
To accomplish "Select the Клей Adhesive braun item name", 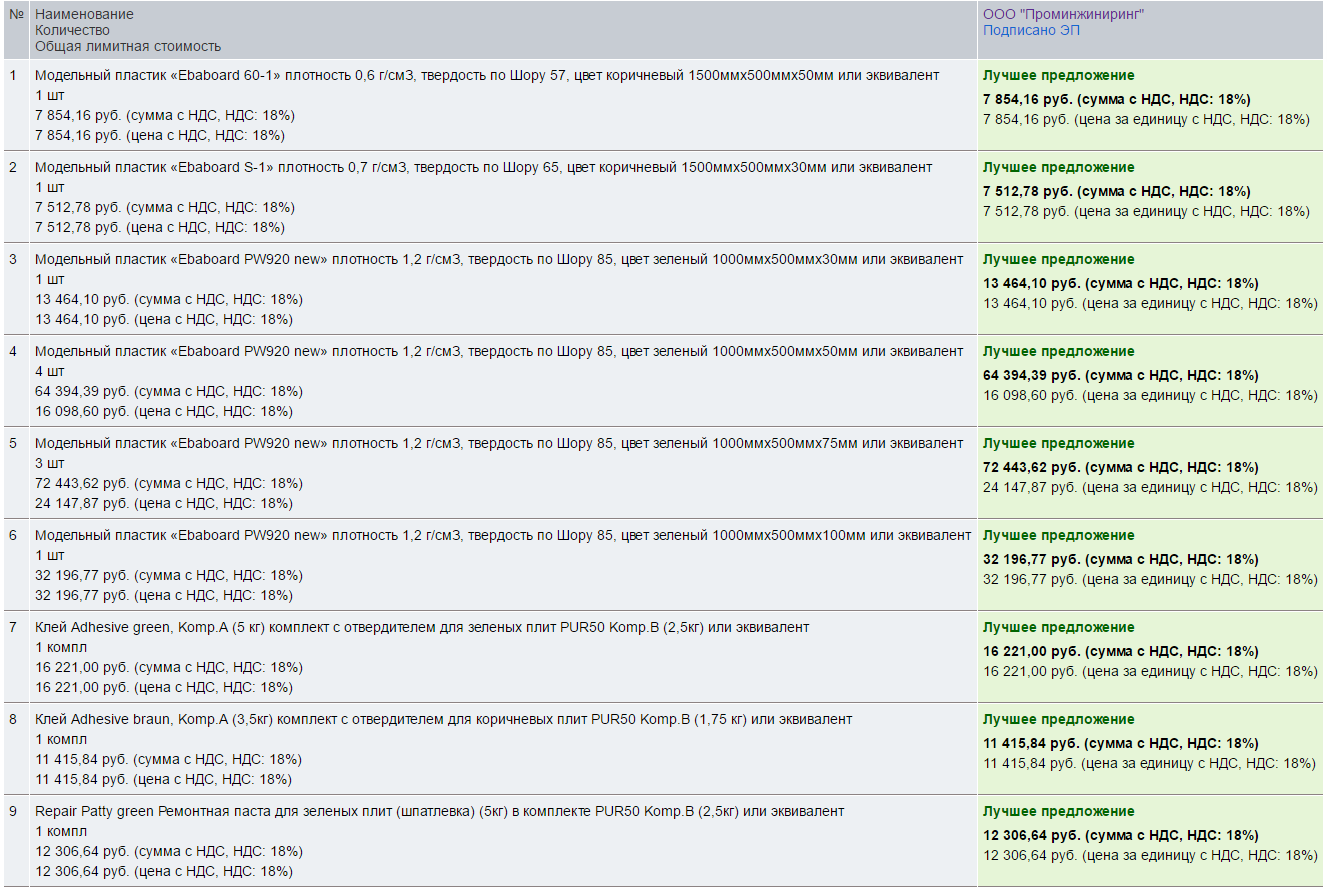I will tap(444, 719).
